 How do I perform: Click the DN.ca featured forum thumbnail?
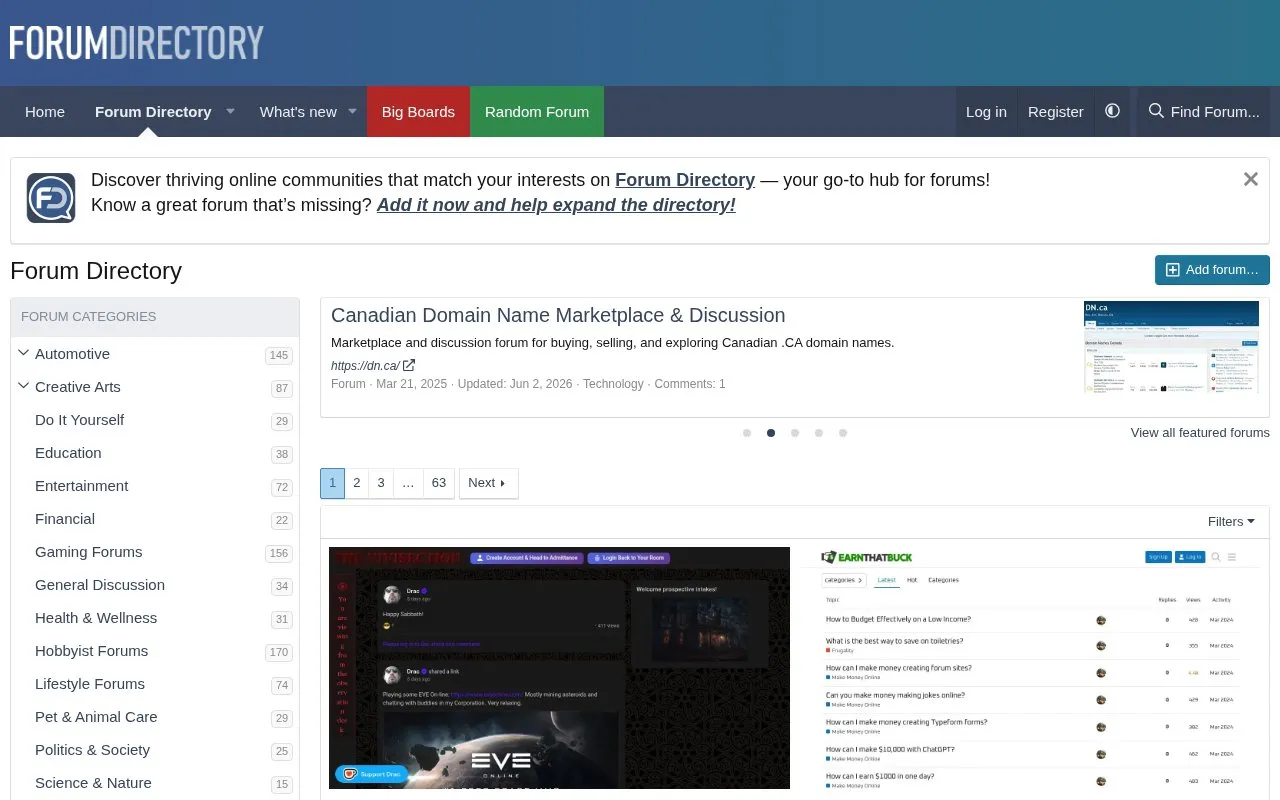1171,347
